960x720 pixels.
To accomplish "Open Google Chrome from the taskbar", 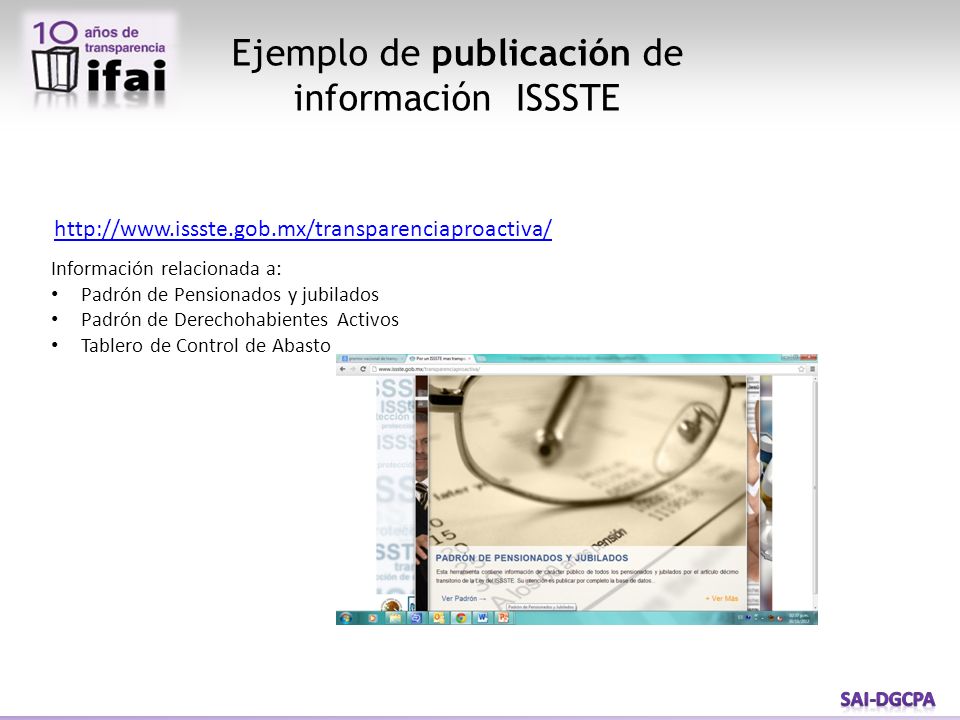I will [461, 618].
